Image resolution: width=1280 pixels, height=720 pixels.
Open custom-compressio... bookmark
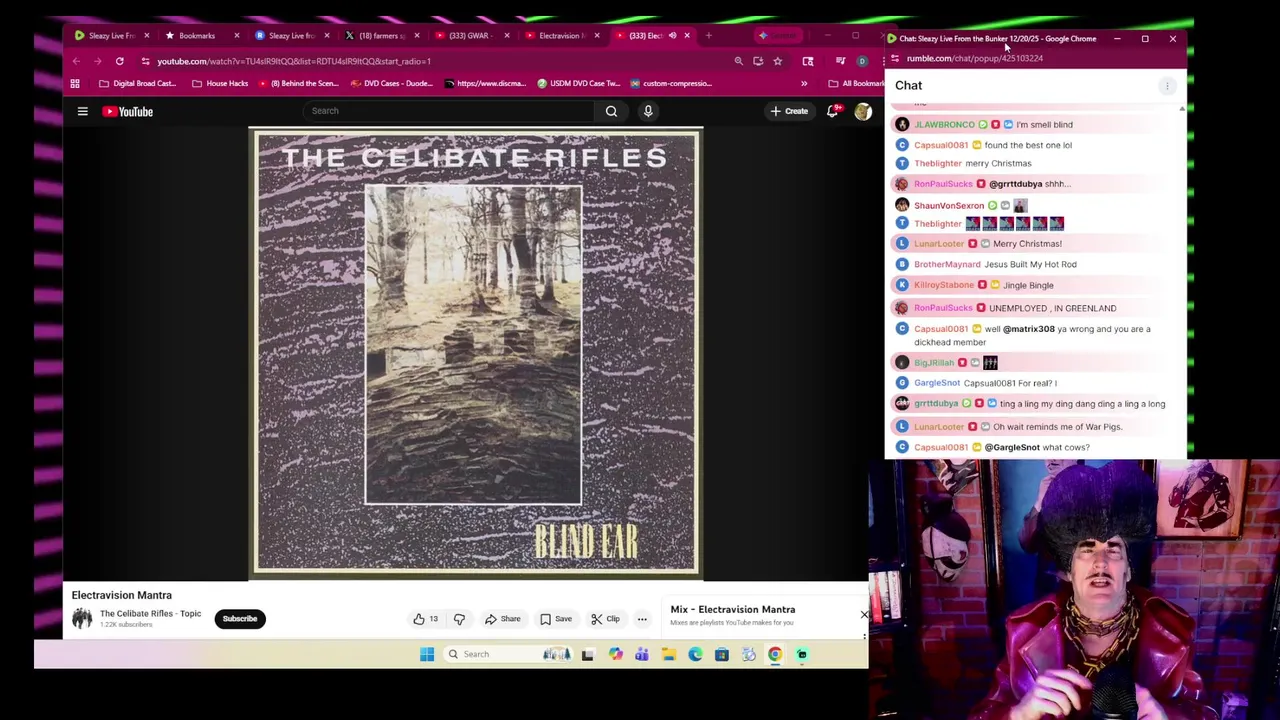coord(671,84)
